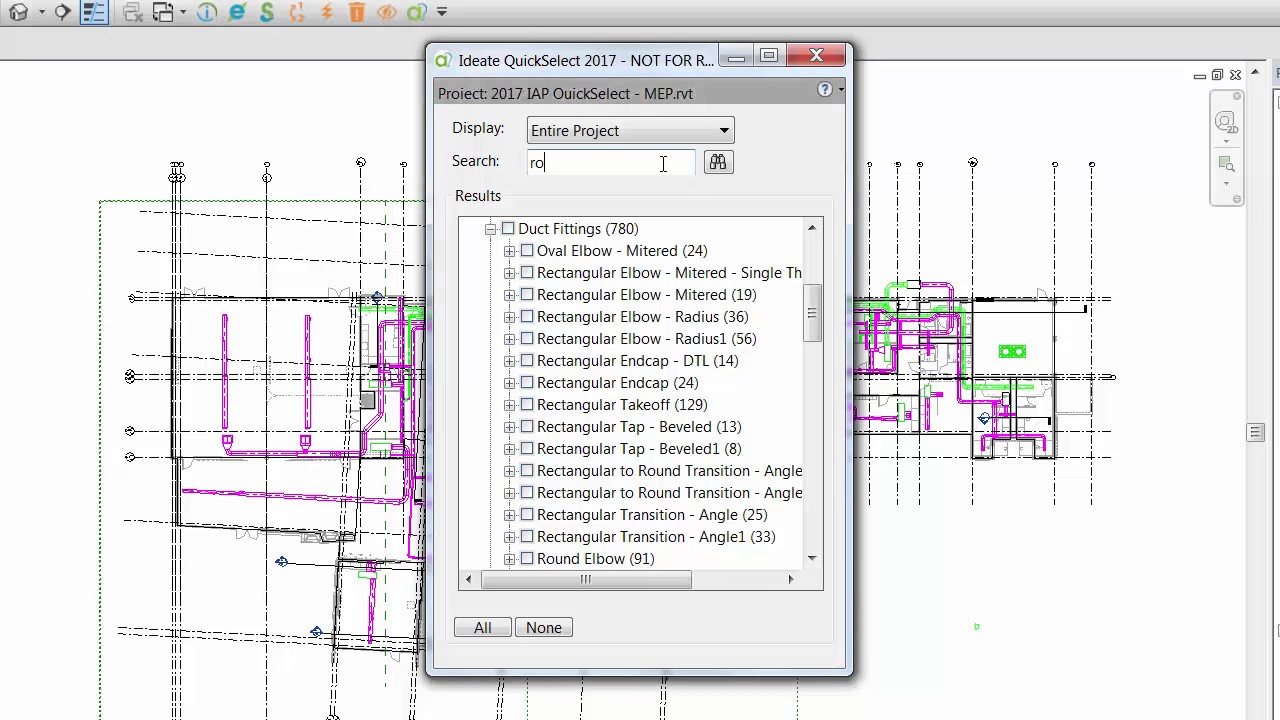Click the green 'S' toolbar icon
This screenshot has height=720, width=1280.
coord(267,13)
